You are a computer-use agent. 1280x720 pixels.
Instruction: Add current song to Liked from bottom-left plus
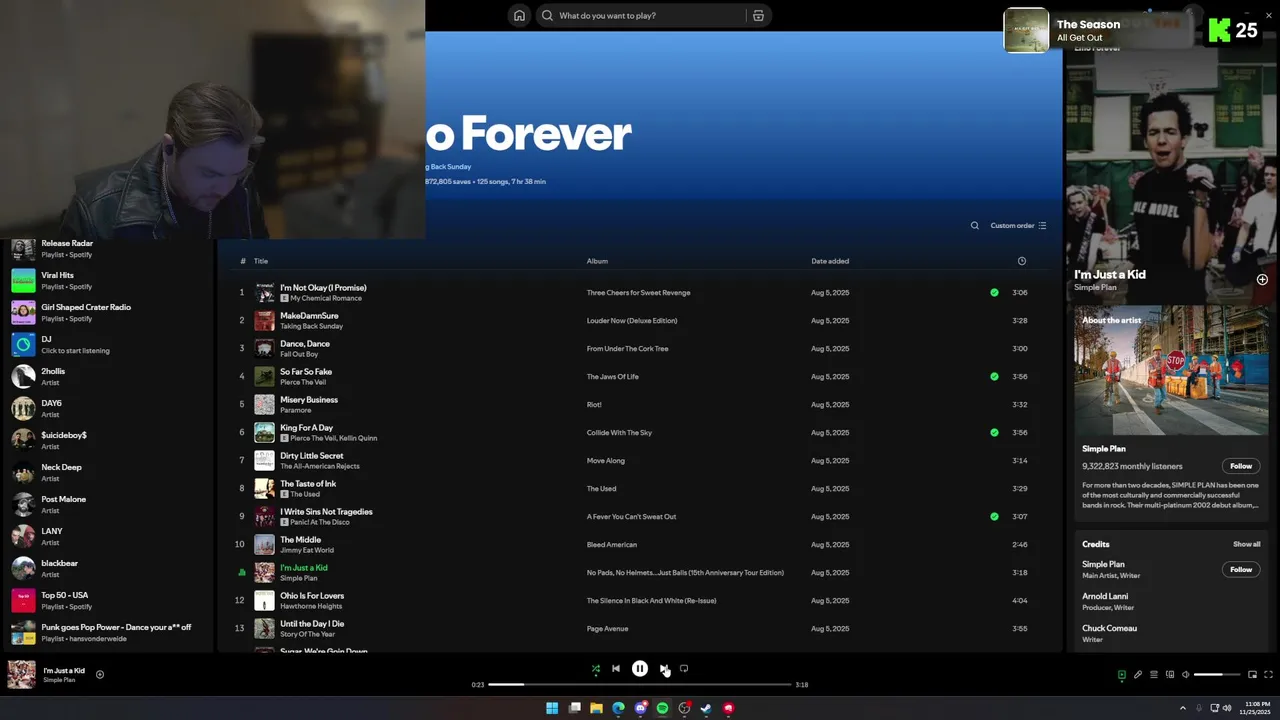pos(100,675)
